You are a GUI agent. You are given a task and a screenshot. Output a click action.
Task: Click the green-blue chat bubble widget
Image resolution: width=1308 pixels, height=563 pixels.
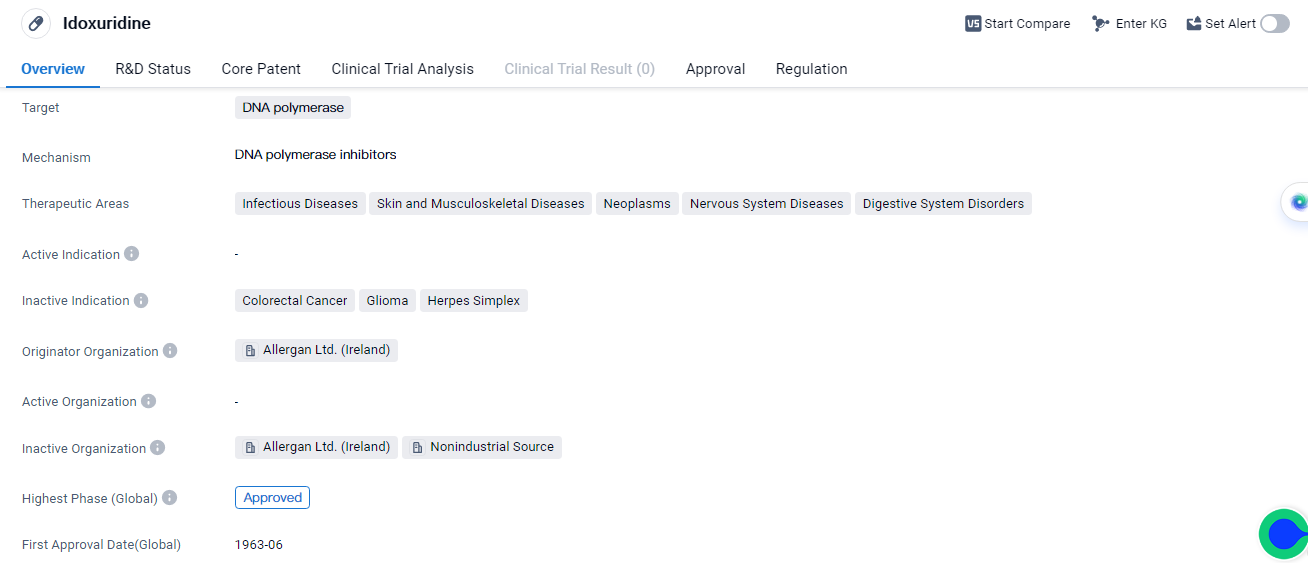click(x=1283, y=534)
